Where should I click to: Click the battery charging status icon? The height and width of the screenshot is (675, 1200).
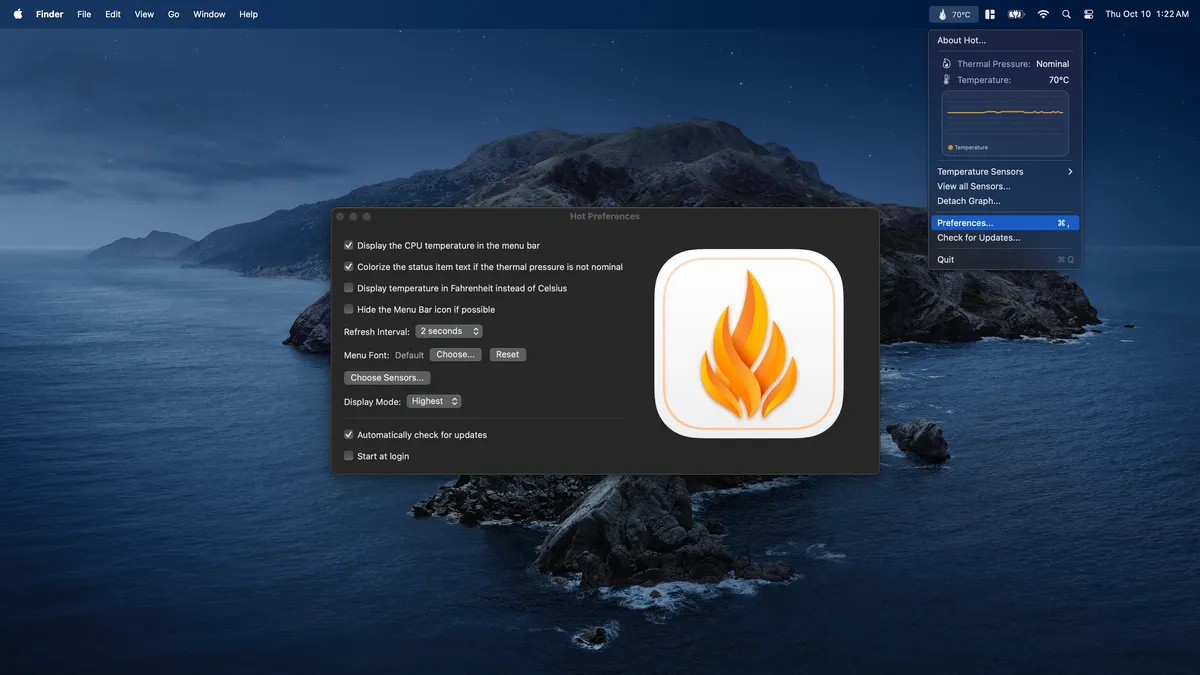point(1016,14)
